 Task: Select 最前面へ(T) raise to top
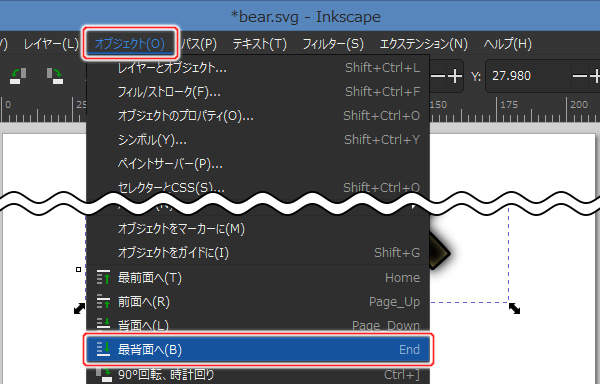click(x=258, y=277)
